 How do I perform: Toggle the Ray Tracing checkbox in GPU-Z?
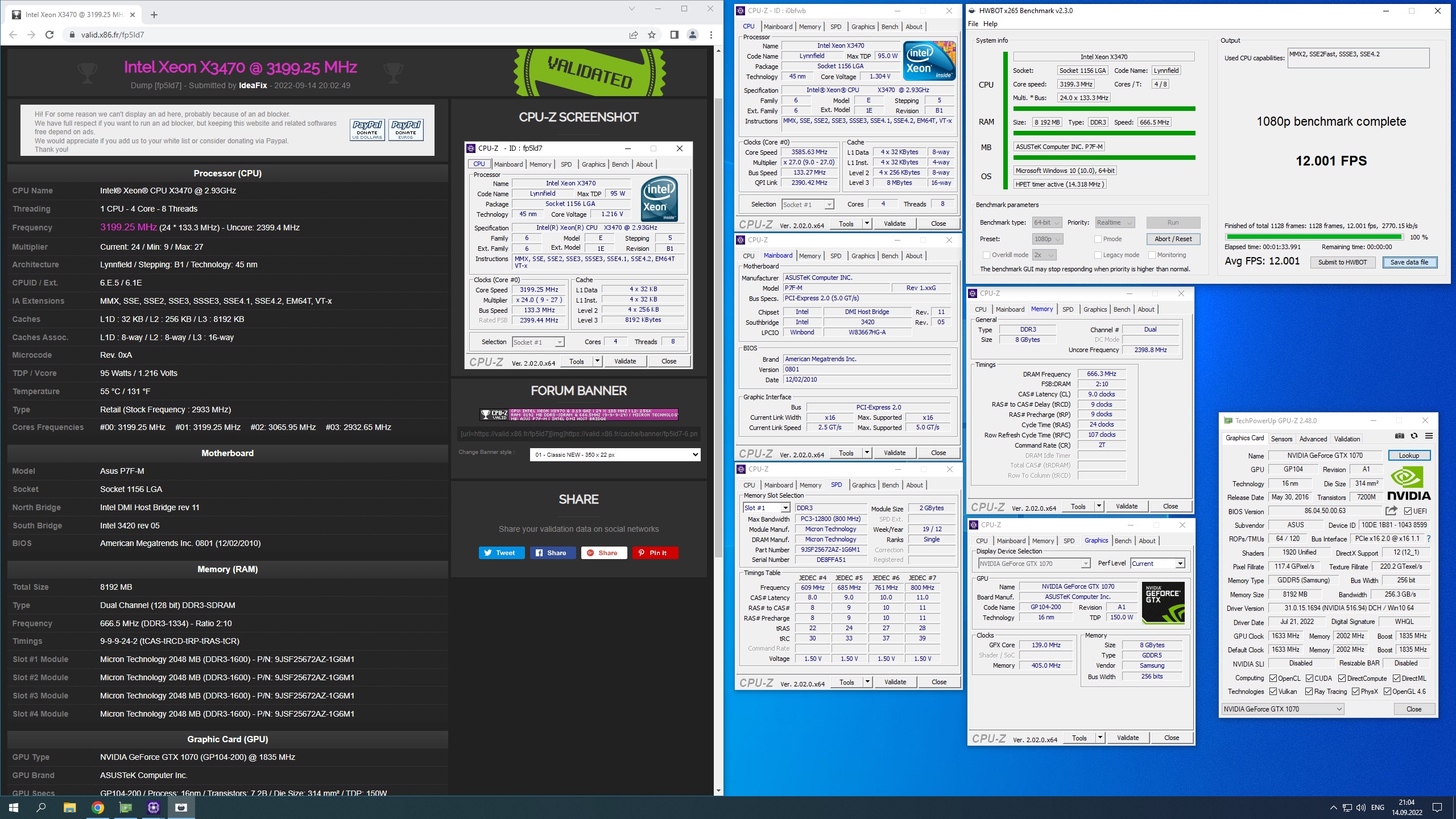[1309, 692]
